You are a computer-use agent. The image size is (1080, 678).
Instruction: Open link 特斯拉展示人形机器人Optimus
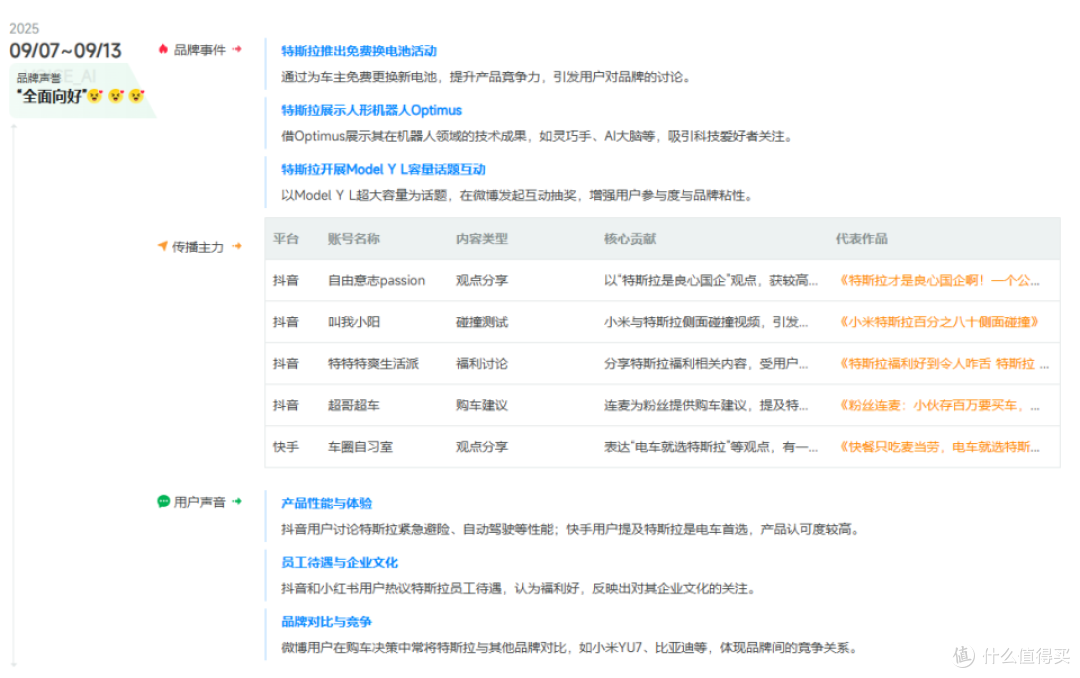click(371, 110)
